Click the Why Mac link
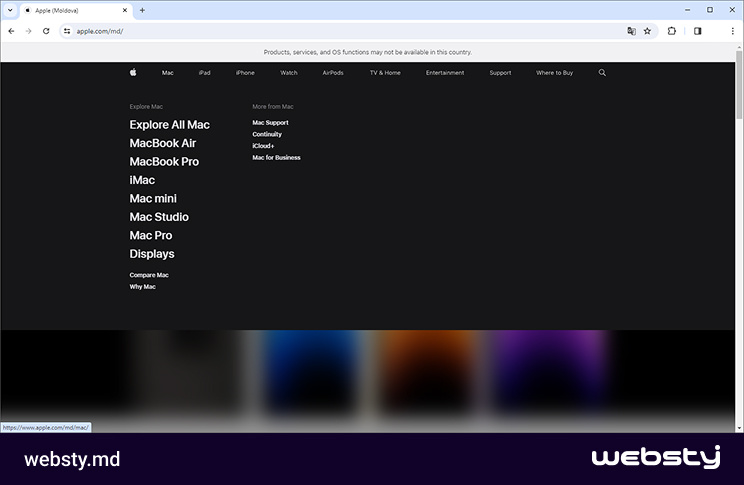 click(x=142, y=287)
